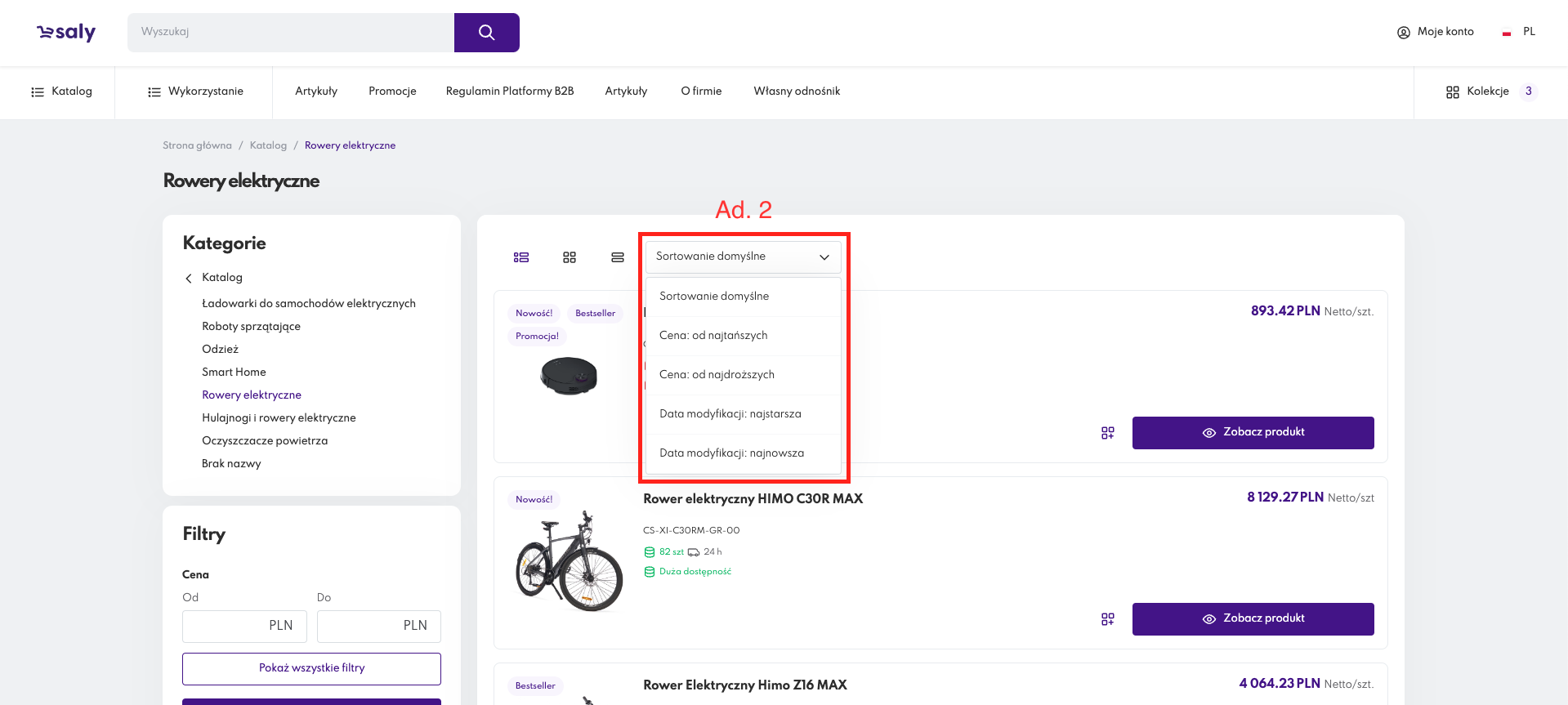This screenshot has width=1568, height=705.
Task: Click the Wyszukaj search field
Action: tap(290, 33)
